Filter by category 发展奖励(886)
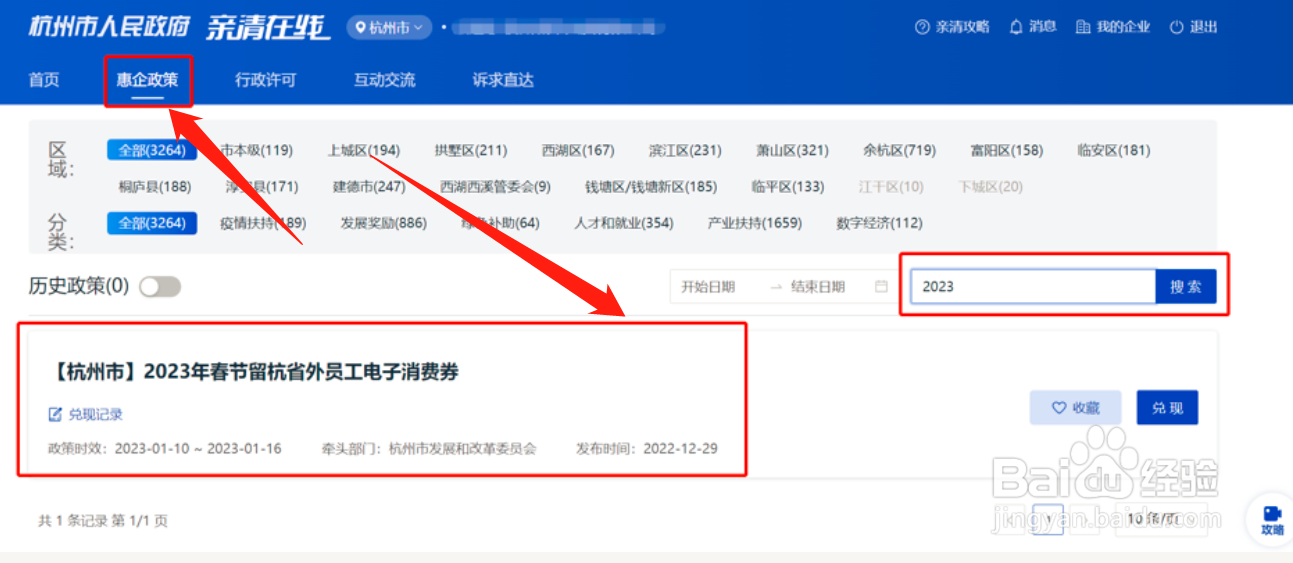Screen dimensions: 1293x563 pyautogui.click(x=383, y=223)
